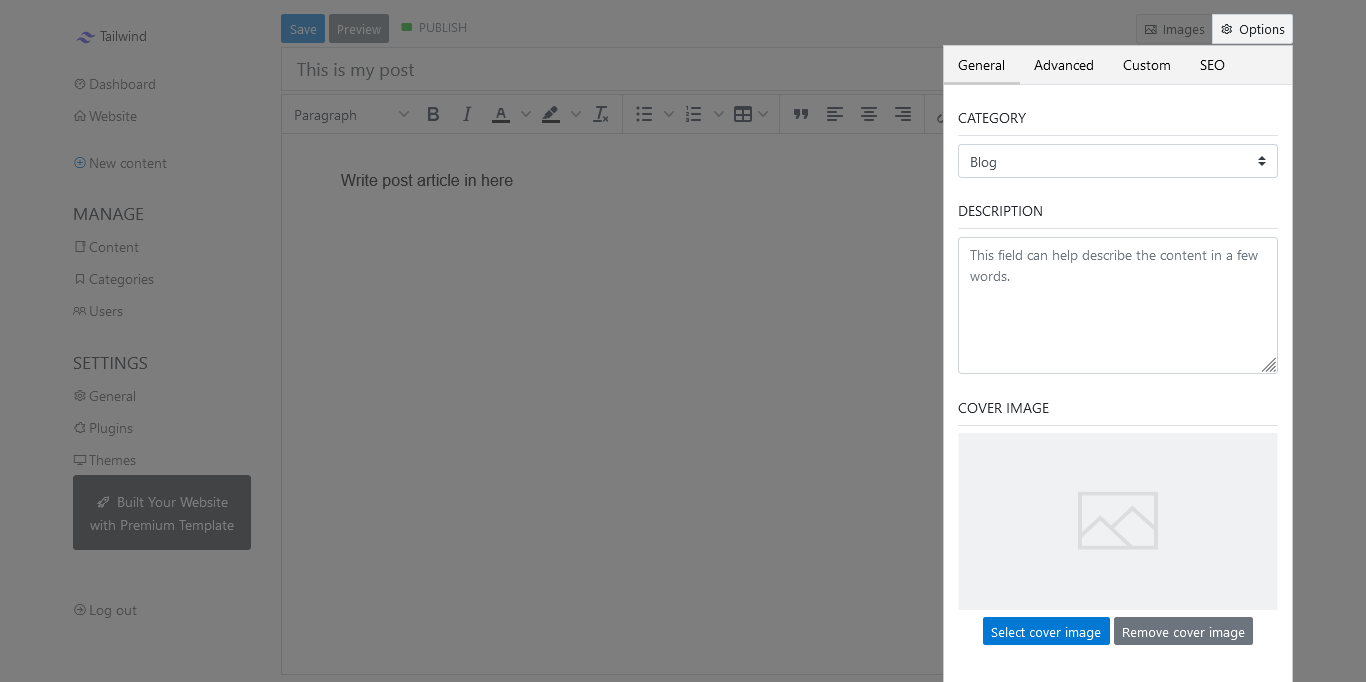The image size is (1366, 682).
Task: Insert a bulleted list
Action: (x=645, y=114)
